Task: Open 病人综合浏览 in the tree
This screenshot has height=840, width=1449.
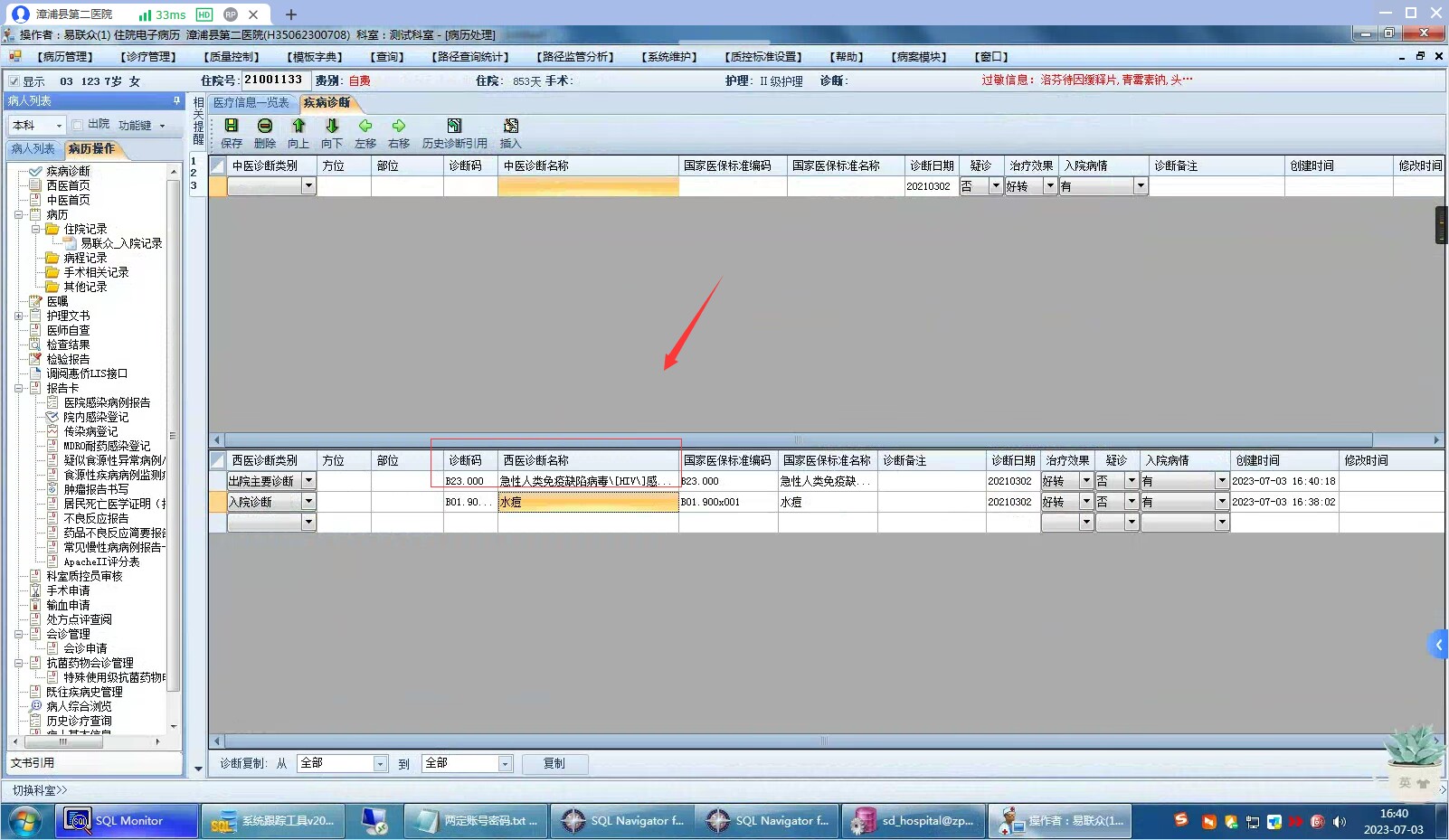Action: (x=79, y=706)
